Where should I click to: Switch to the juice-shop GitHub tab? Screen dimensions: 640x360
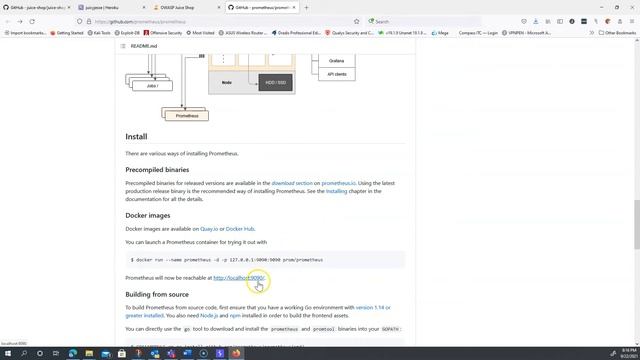[x=37, y=7]
